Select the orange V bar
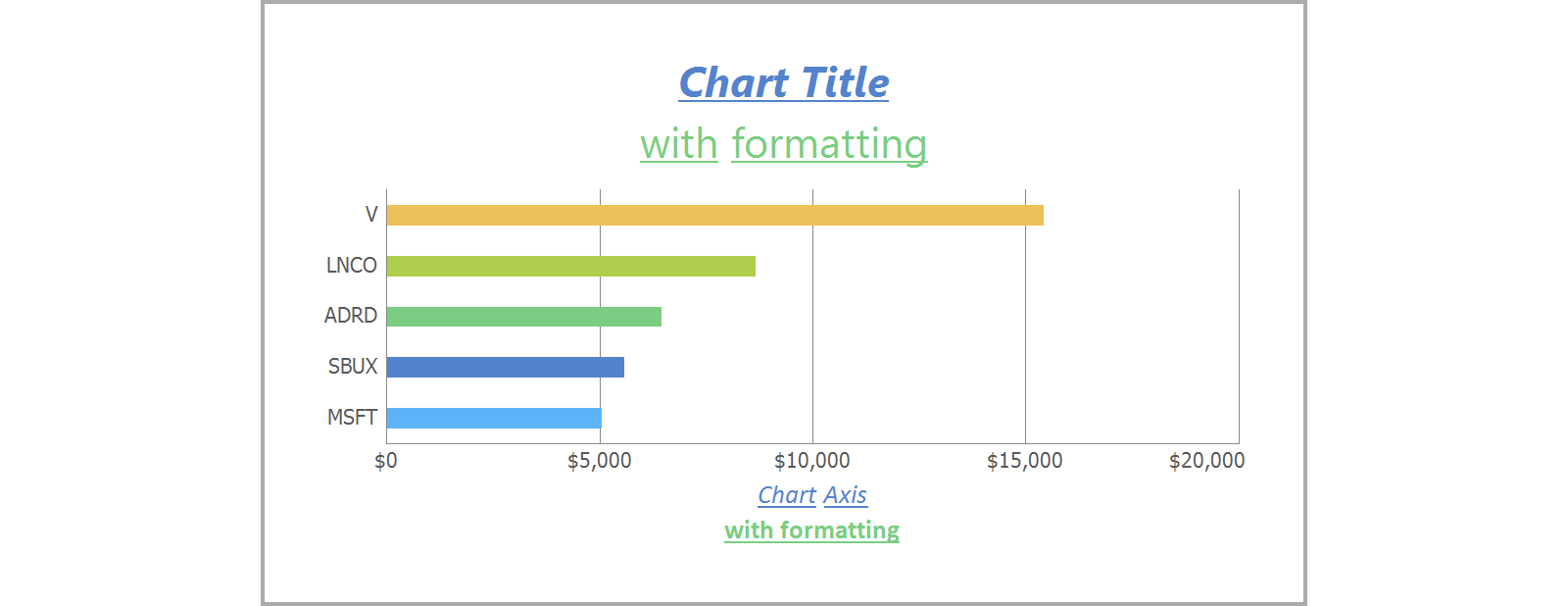This screenshot has width=1568, height=606. [x=714, y=215]
